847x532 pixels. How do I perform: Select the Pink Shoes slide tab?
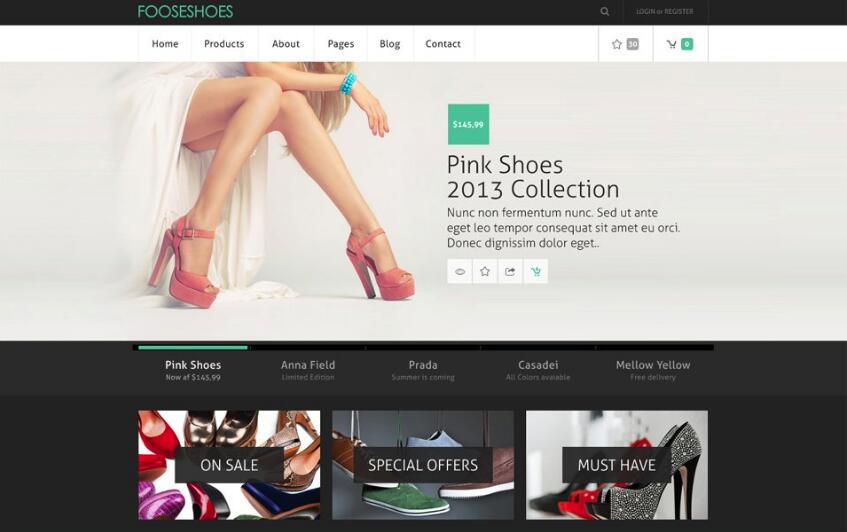click(x=193, y=371)
